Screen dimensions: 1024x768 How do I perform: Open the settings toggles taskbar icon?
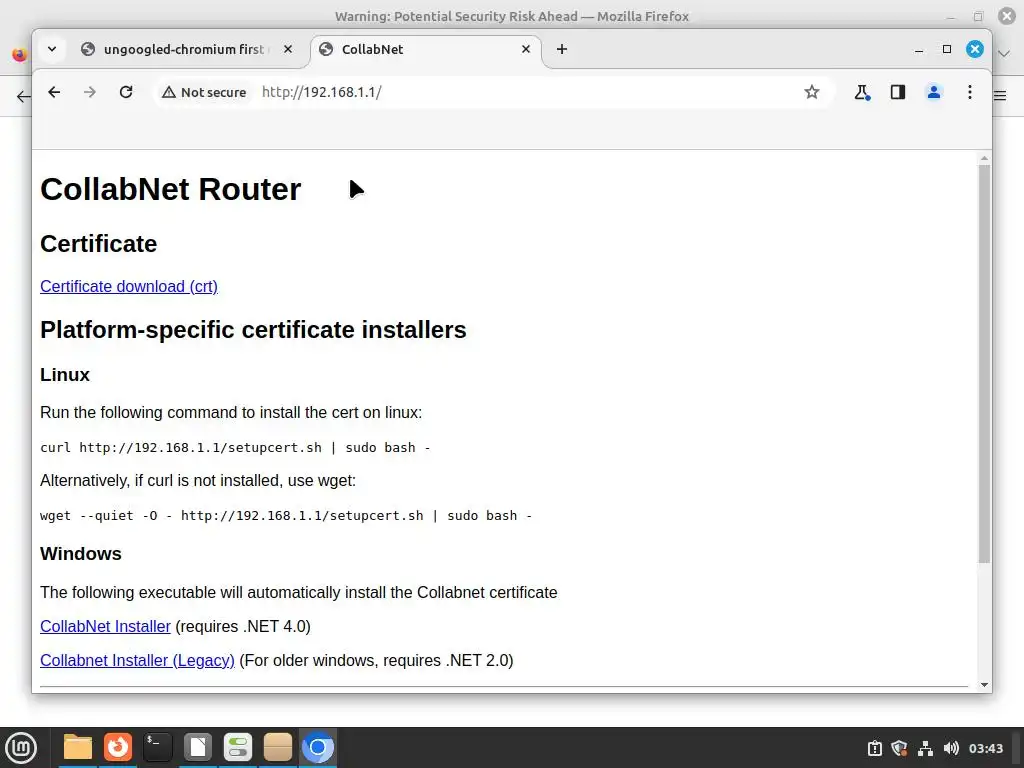(238, 747)
